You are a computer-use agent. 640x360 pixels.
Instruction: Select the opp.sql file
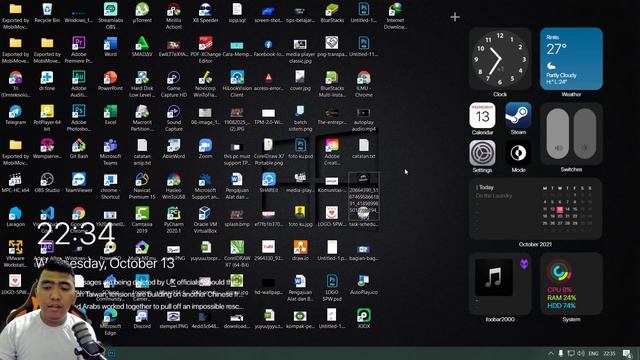tap(237, 12)
